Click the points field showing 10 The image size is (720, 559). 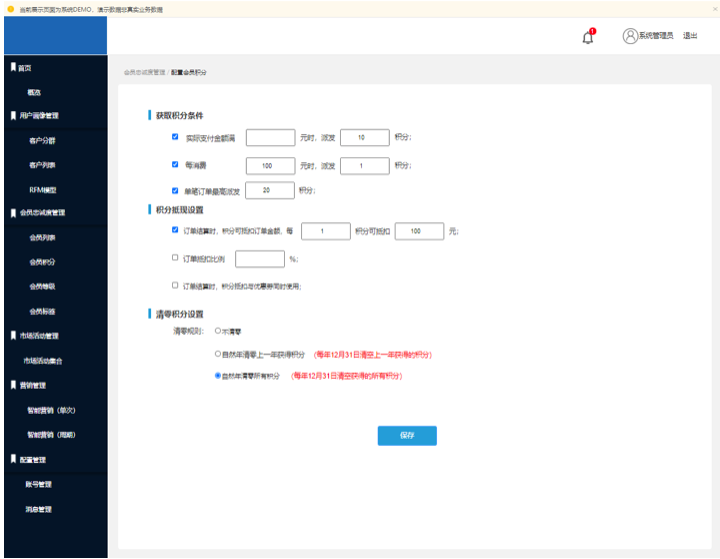[x=365, y=137]
